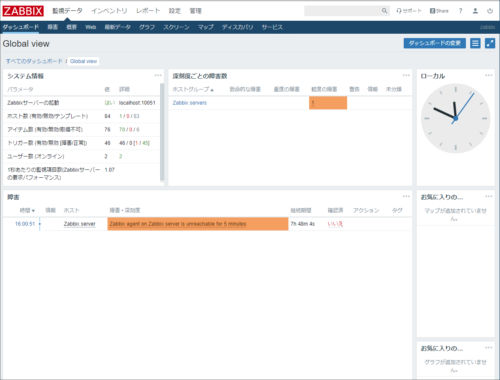Toggle fullscreen mode with the expand icon
This screenshot has height=380, width=500.
coord(490,43)
